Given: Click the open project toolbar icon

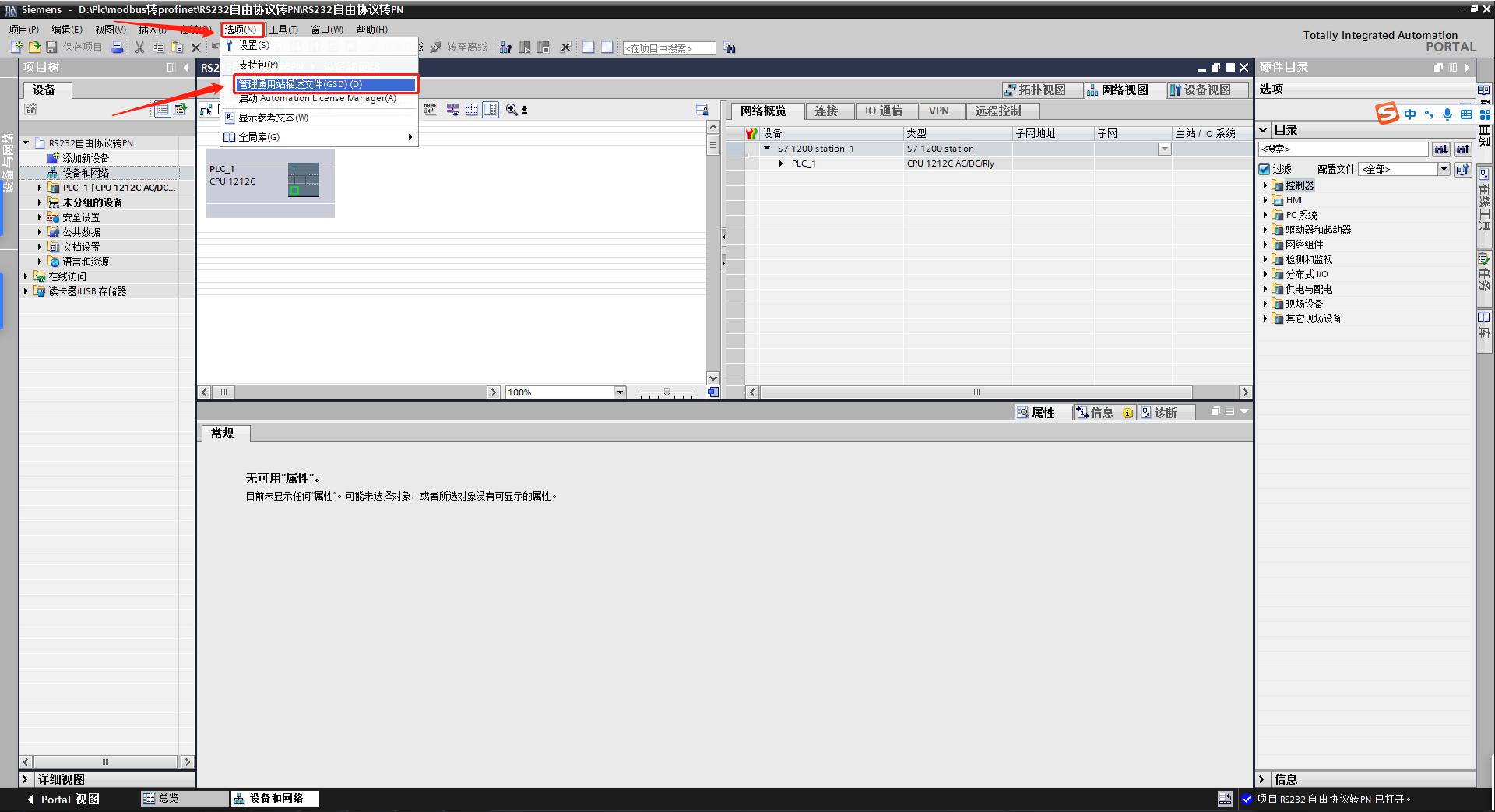Looking at the screenshot, I should 34,47.
